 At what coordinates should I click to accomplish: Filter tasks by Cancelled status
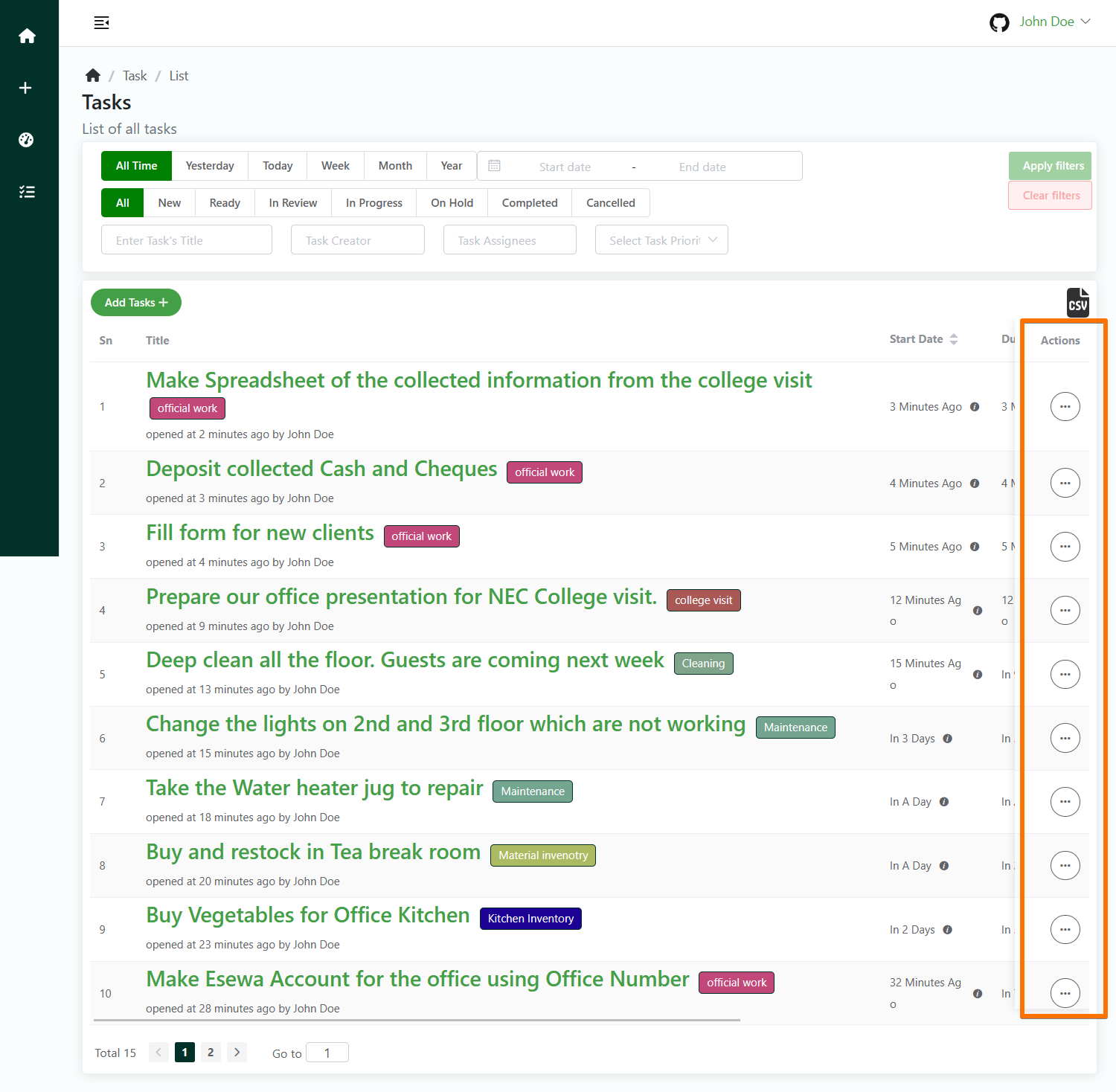pos(611,203)
